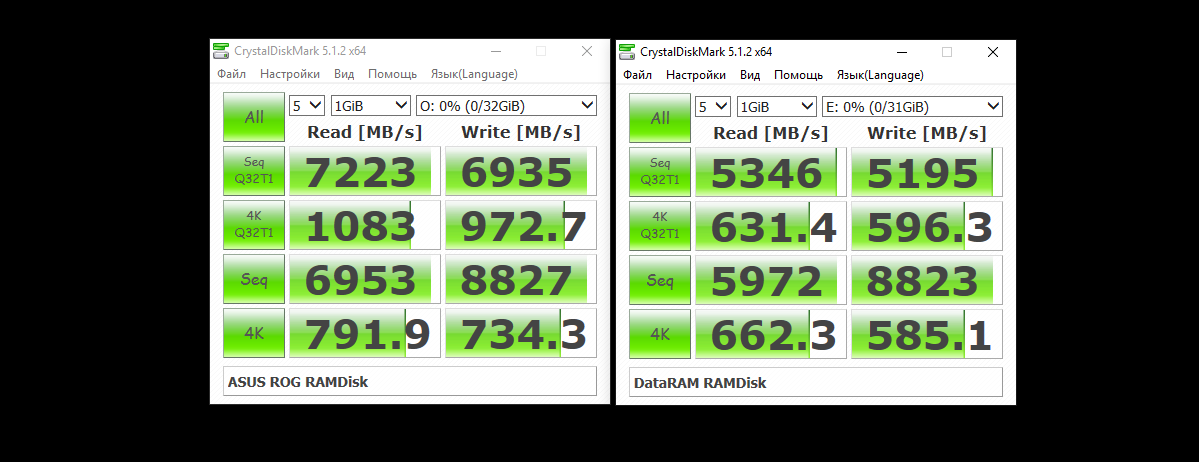Screen dimensions: 1199x462
Task: Click CrystalDiskMark app icon in left window title
Action: pos(221,51)
